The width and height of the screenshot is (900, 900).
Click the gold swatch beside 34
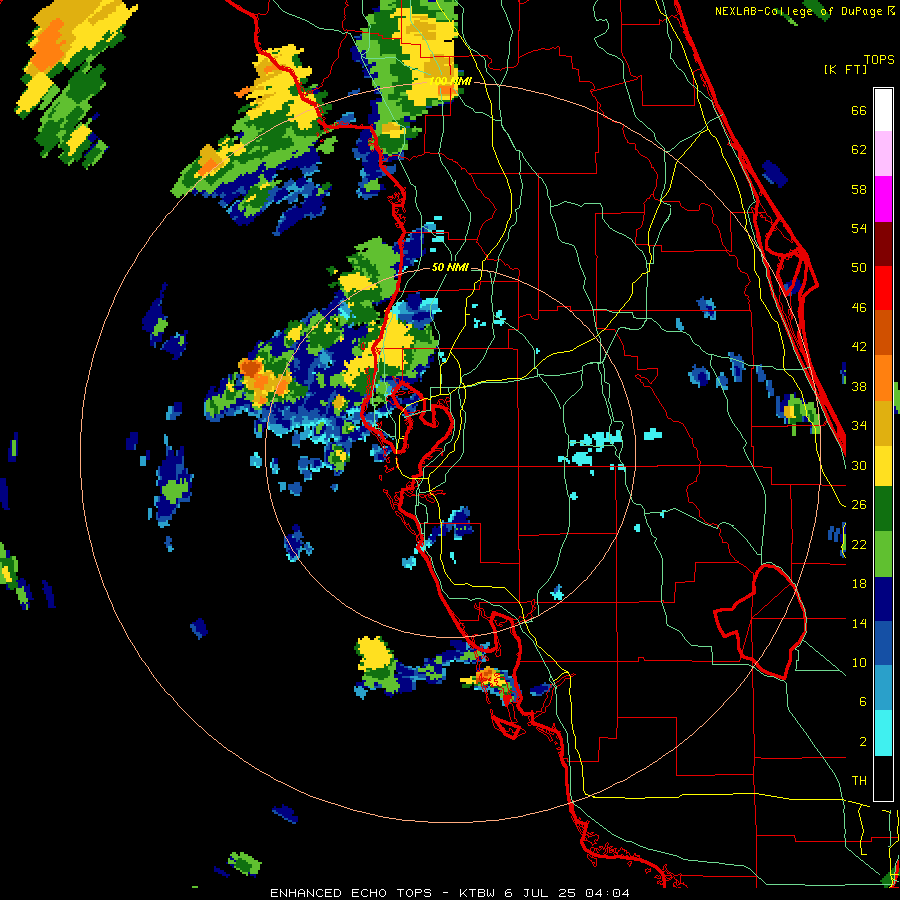(x=883, y=423)
